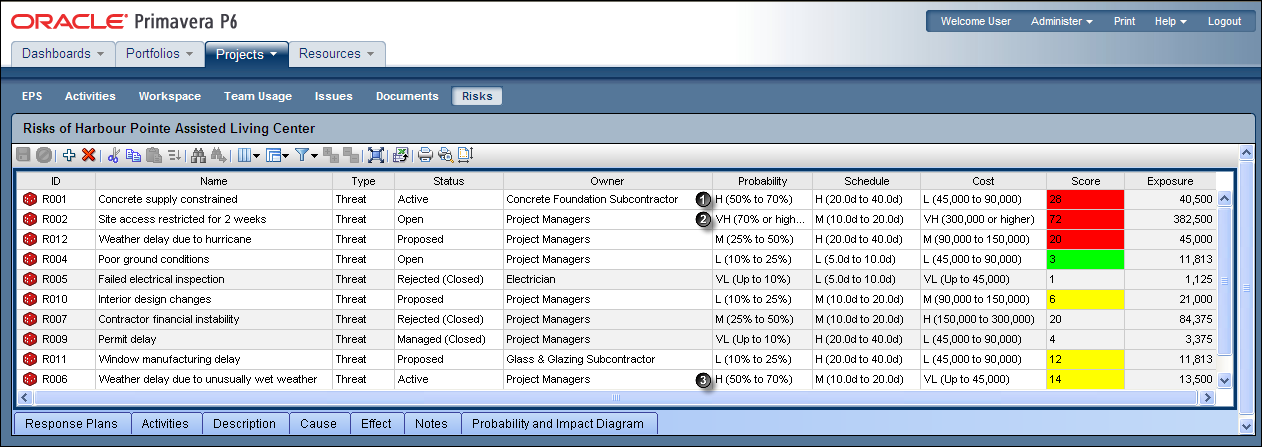Open the Effect detail tab
The image size is (1262, 447).
376,423
